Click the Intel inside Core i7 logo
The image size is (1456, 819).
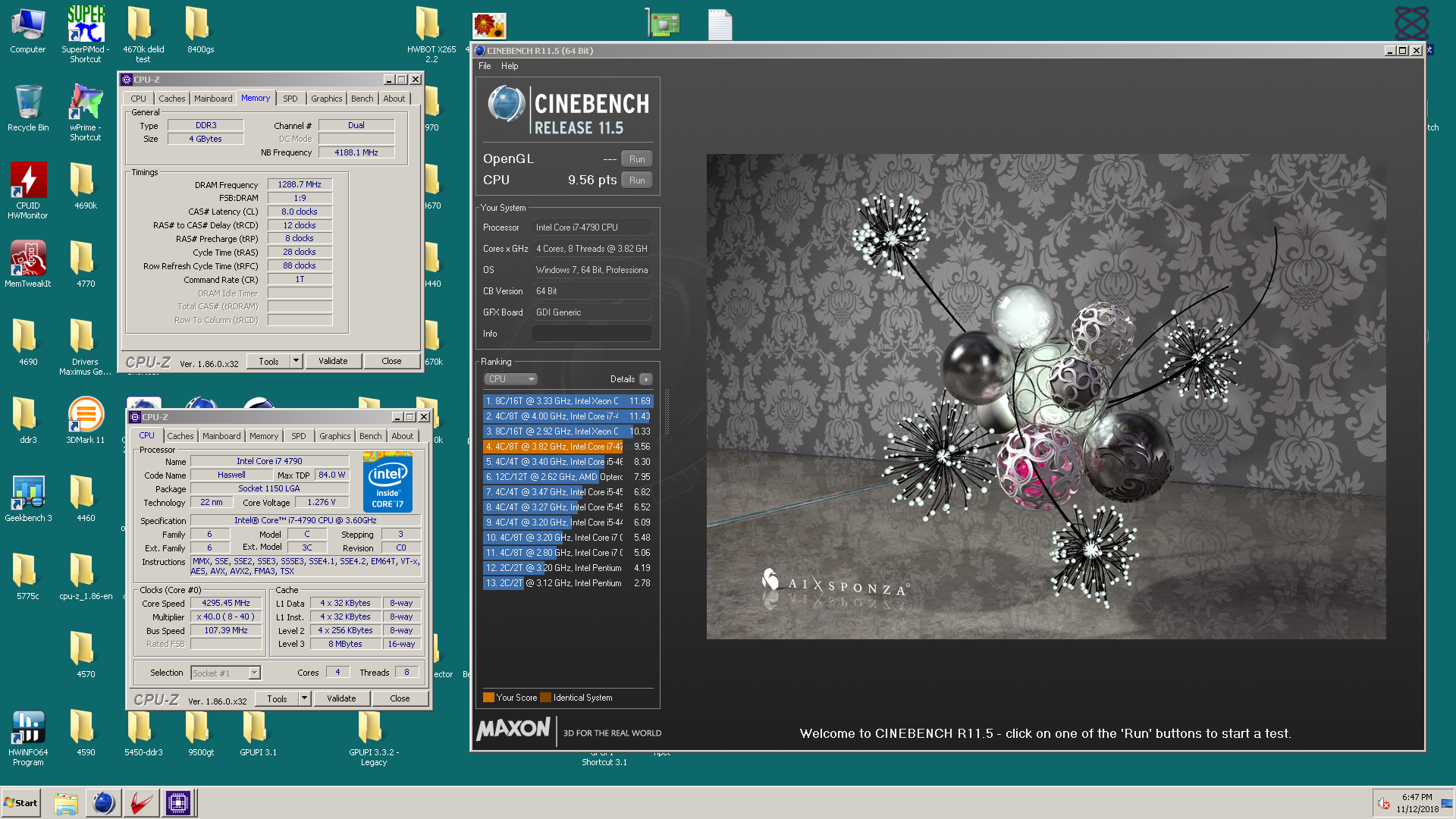click(388, 482)
